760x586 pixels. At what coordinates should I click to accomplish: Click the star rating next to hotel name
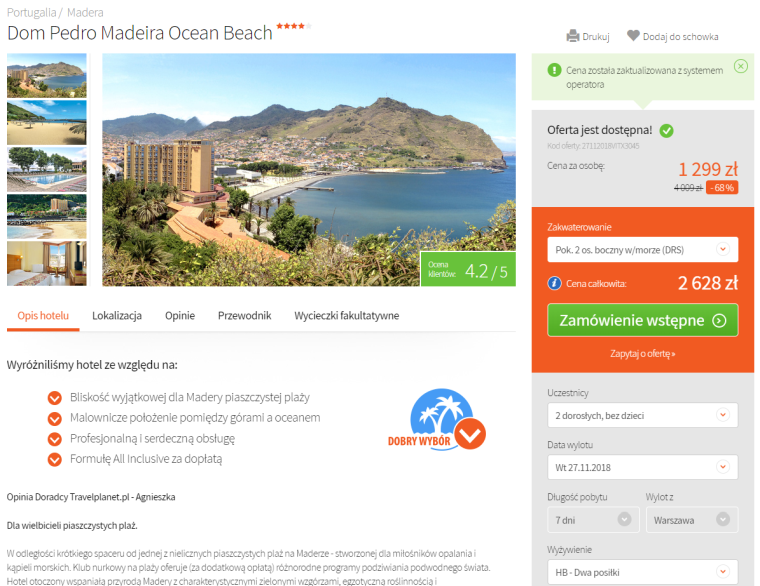click(x=294, y=26)
